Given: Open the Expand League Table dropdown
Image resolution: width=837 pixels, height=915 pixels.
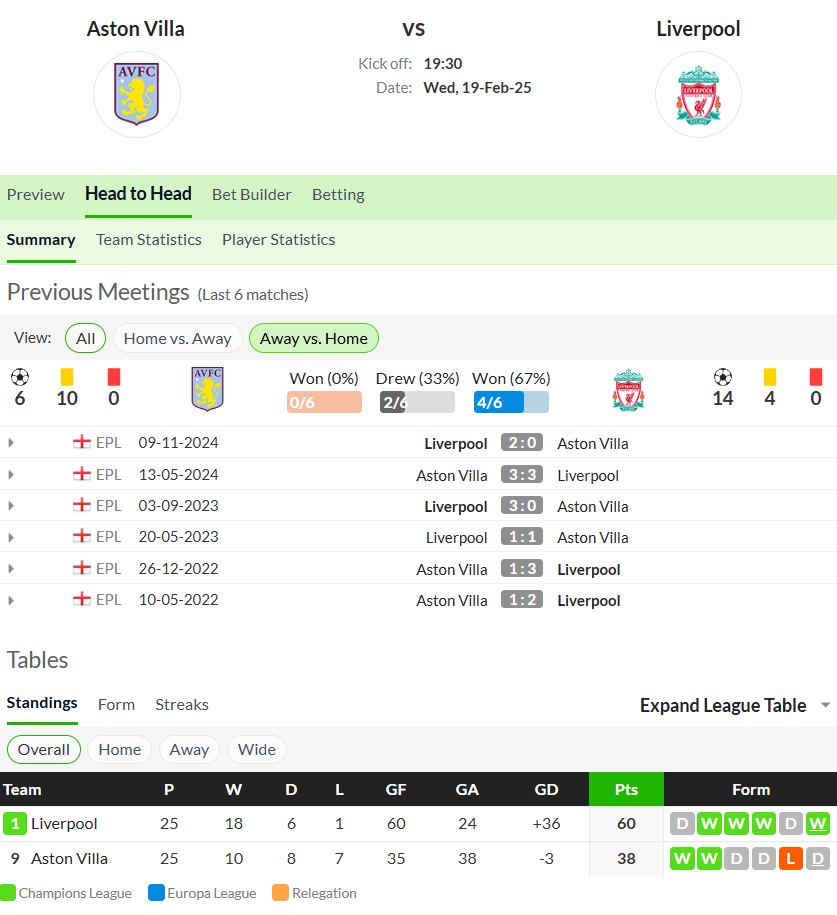Looking at the screenshot, I should [x=735, y=706].
